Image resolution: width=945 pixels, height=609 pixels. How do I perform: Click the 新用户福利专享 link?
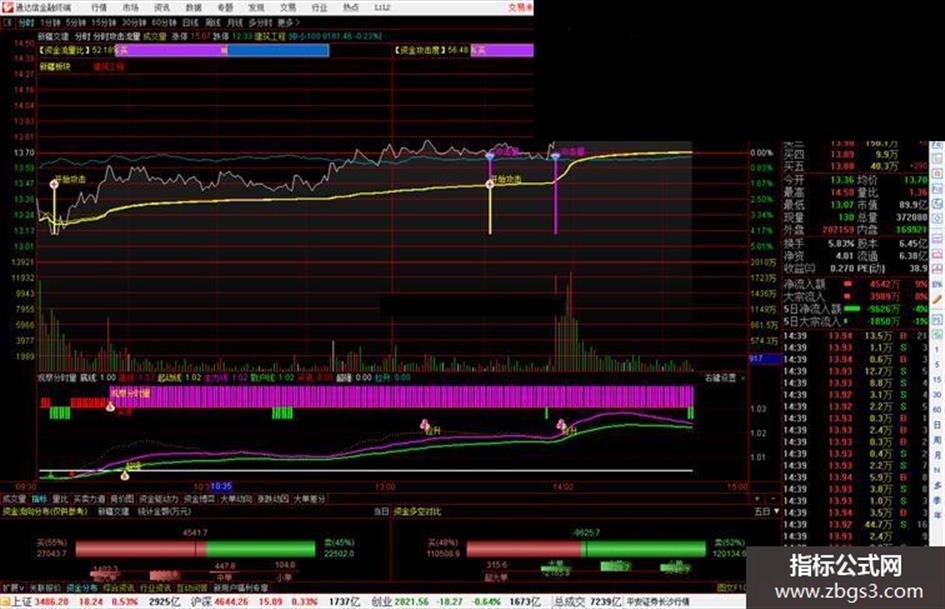click(240, 587)
